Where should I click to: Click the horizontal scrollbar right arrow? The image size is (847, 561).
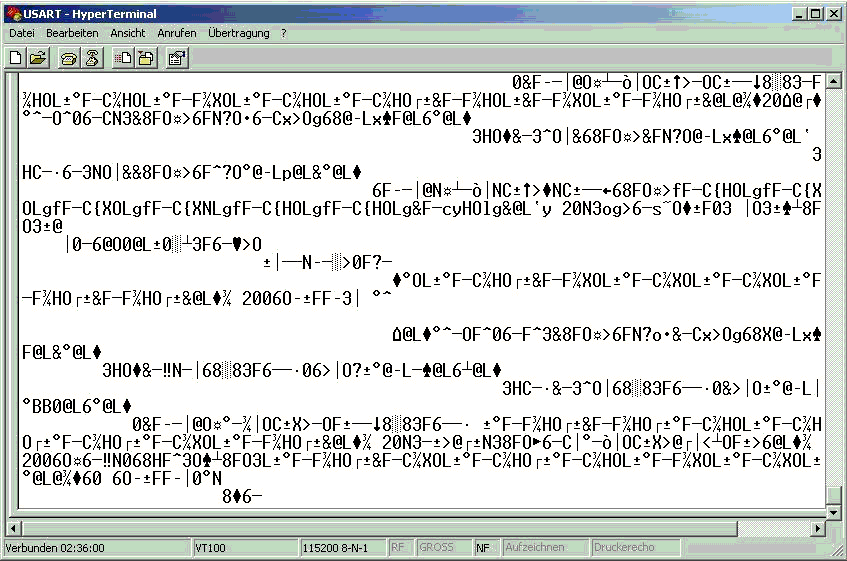pyautogui.click(x=818, y=528)
